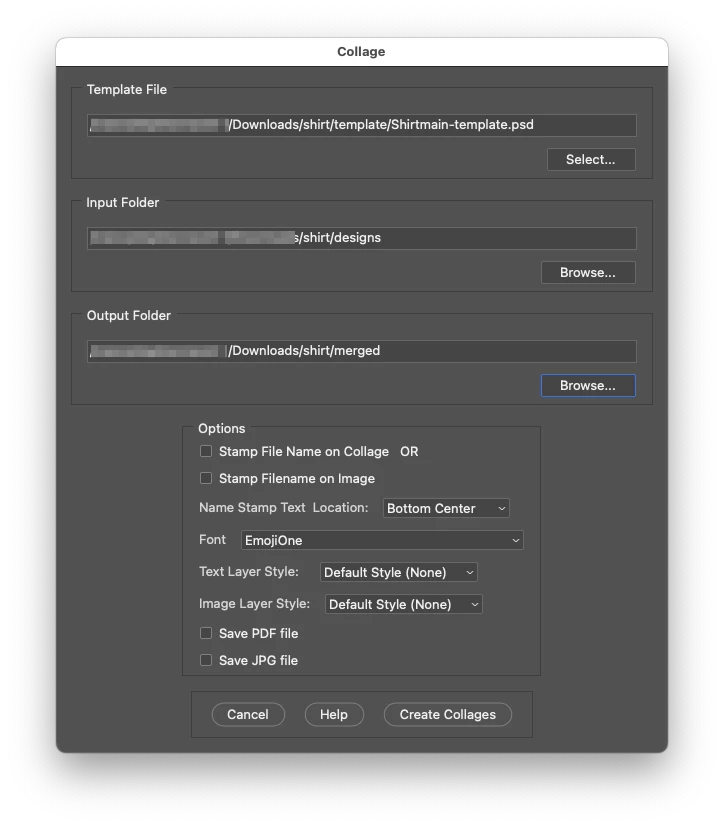Enable Stamp File Name on Collage checkbox
Screen dimensions: 724x827
pos(206,451)
